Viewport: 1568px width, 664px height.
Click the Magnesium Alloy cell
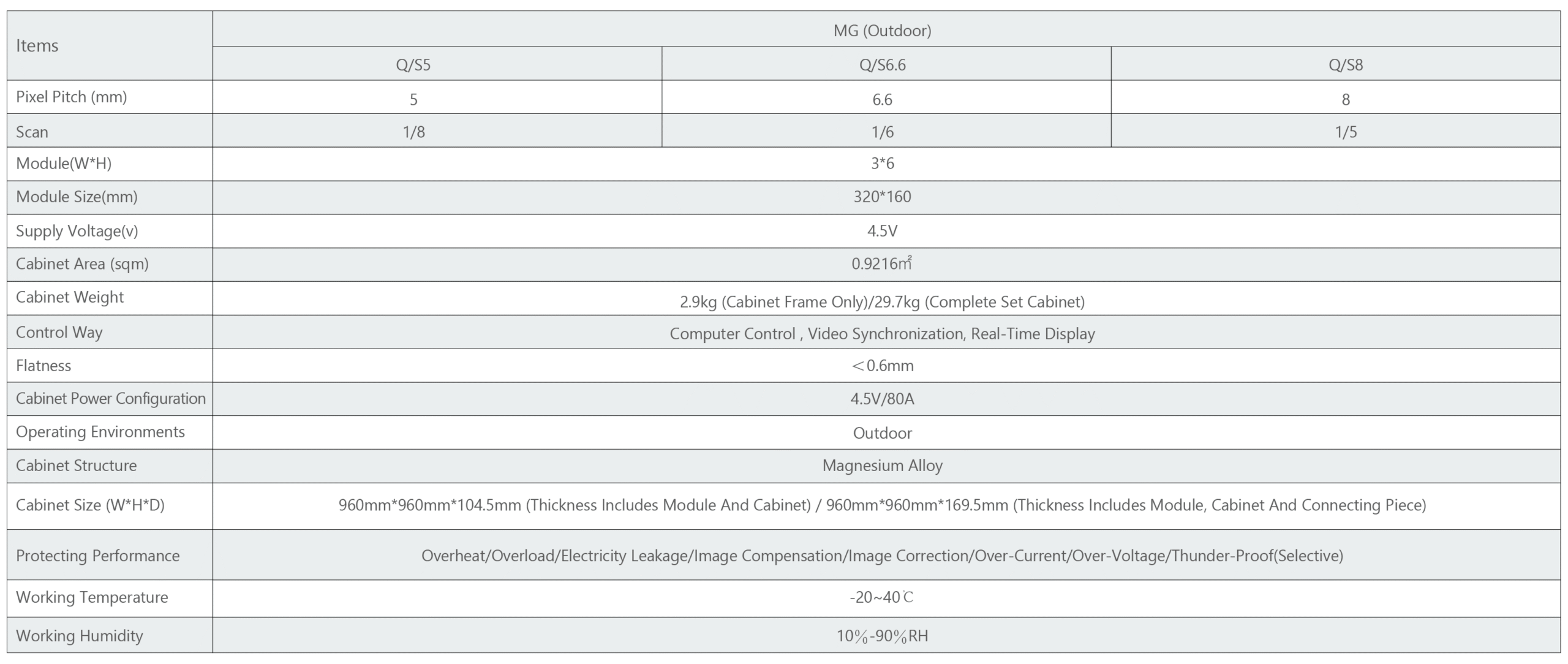(x=882, y=466)
